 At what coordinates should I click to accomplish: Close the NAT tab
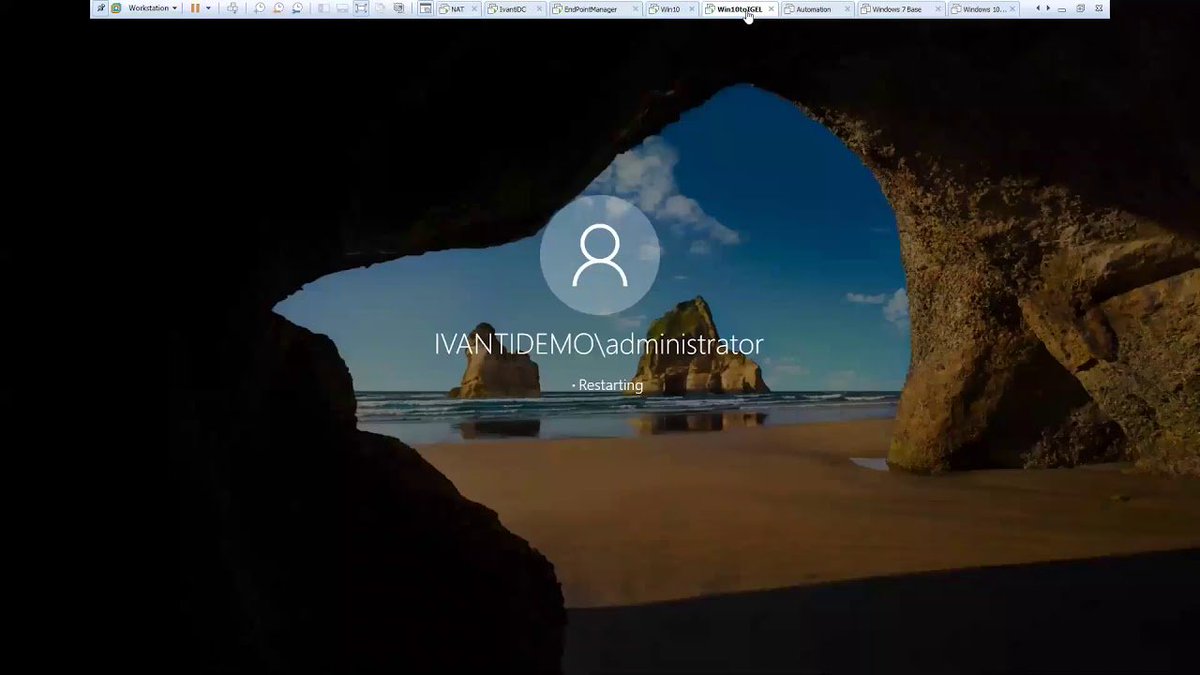pyautogui.click(x=474, y=9)
